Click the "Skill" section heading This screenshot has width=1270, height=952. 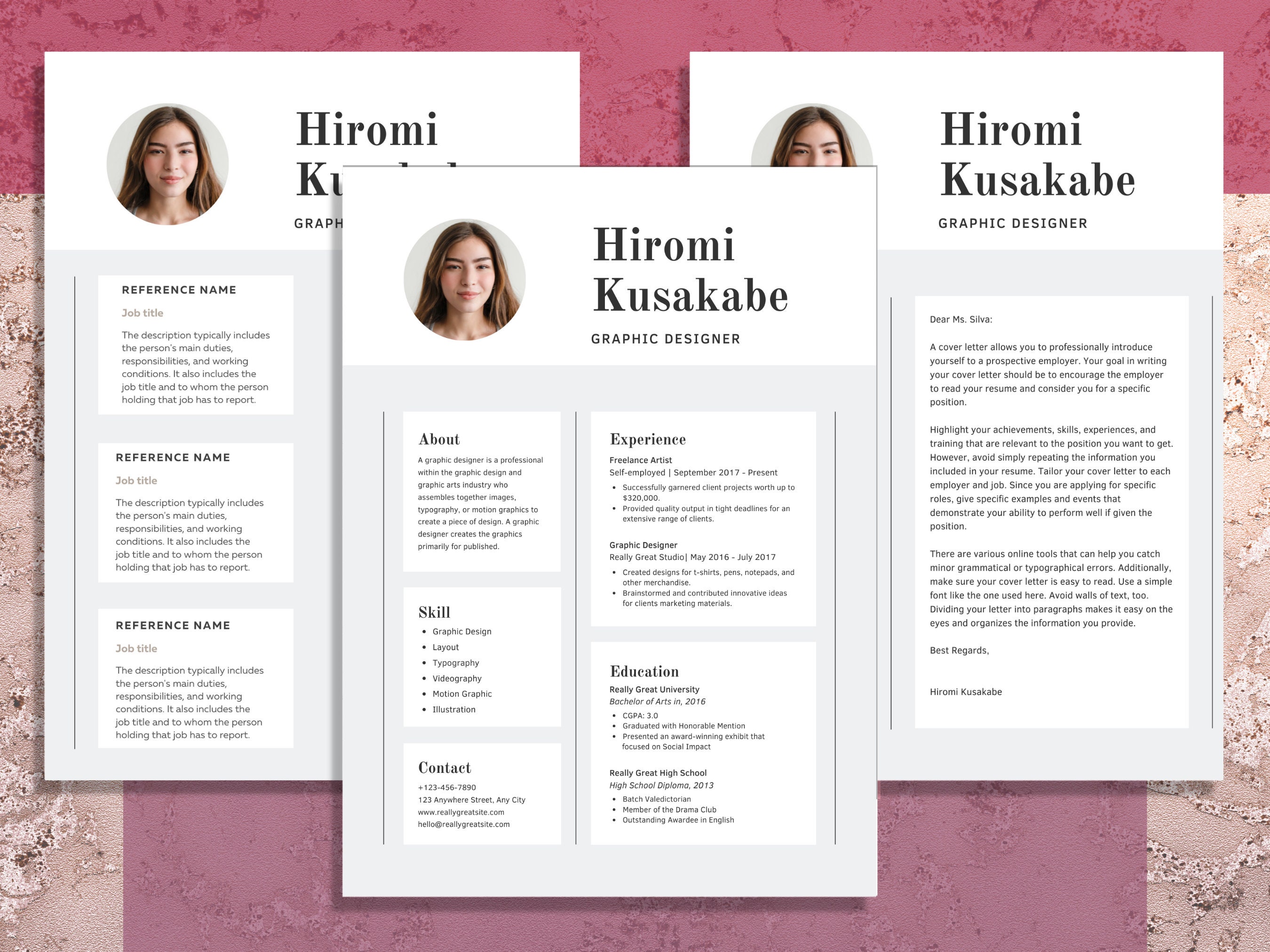(434, 612)
